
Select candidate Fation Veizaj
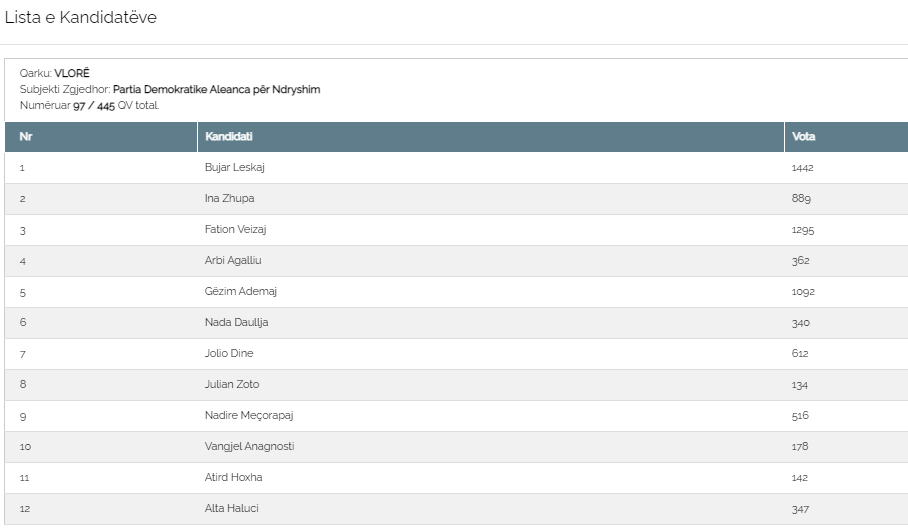(x=235, y=229)
